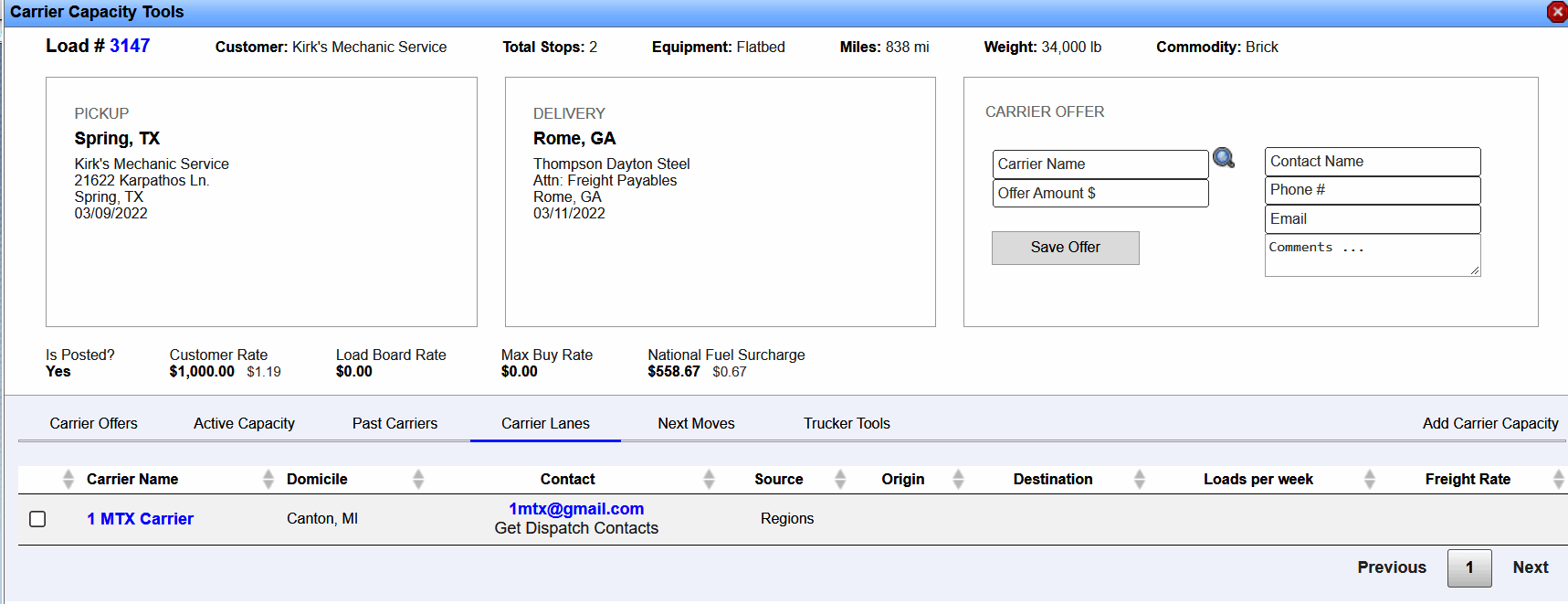Close the Carrier Capacity Tools window
The width and height of the screenshot is (1568, 604).
[x=1557, y=12]
